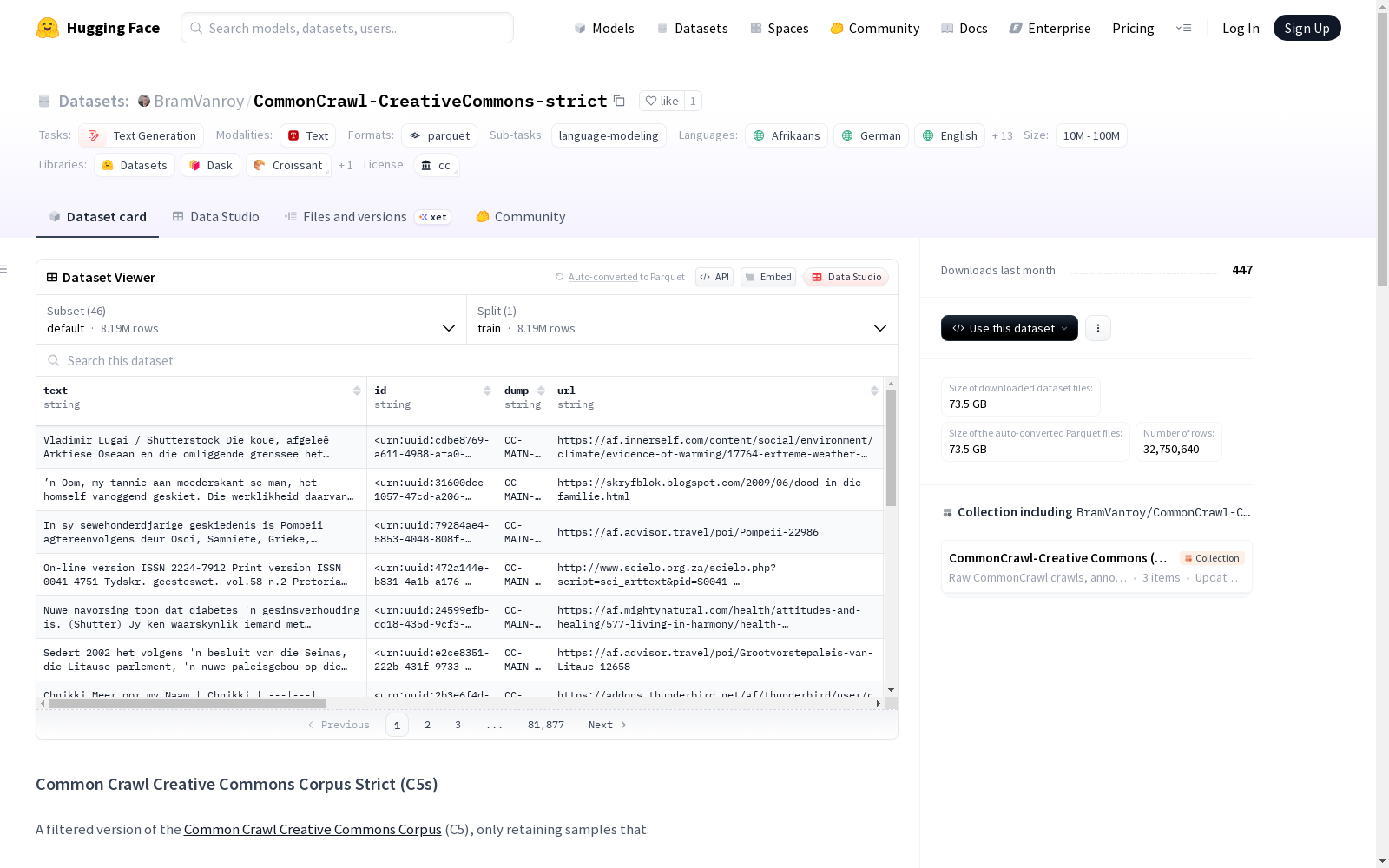Image resolution: width=1389 pixels, height=868 pixels.
Task: Expand the Subset default dropdown
Action: pos(252,319)
